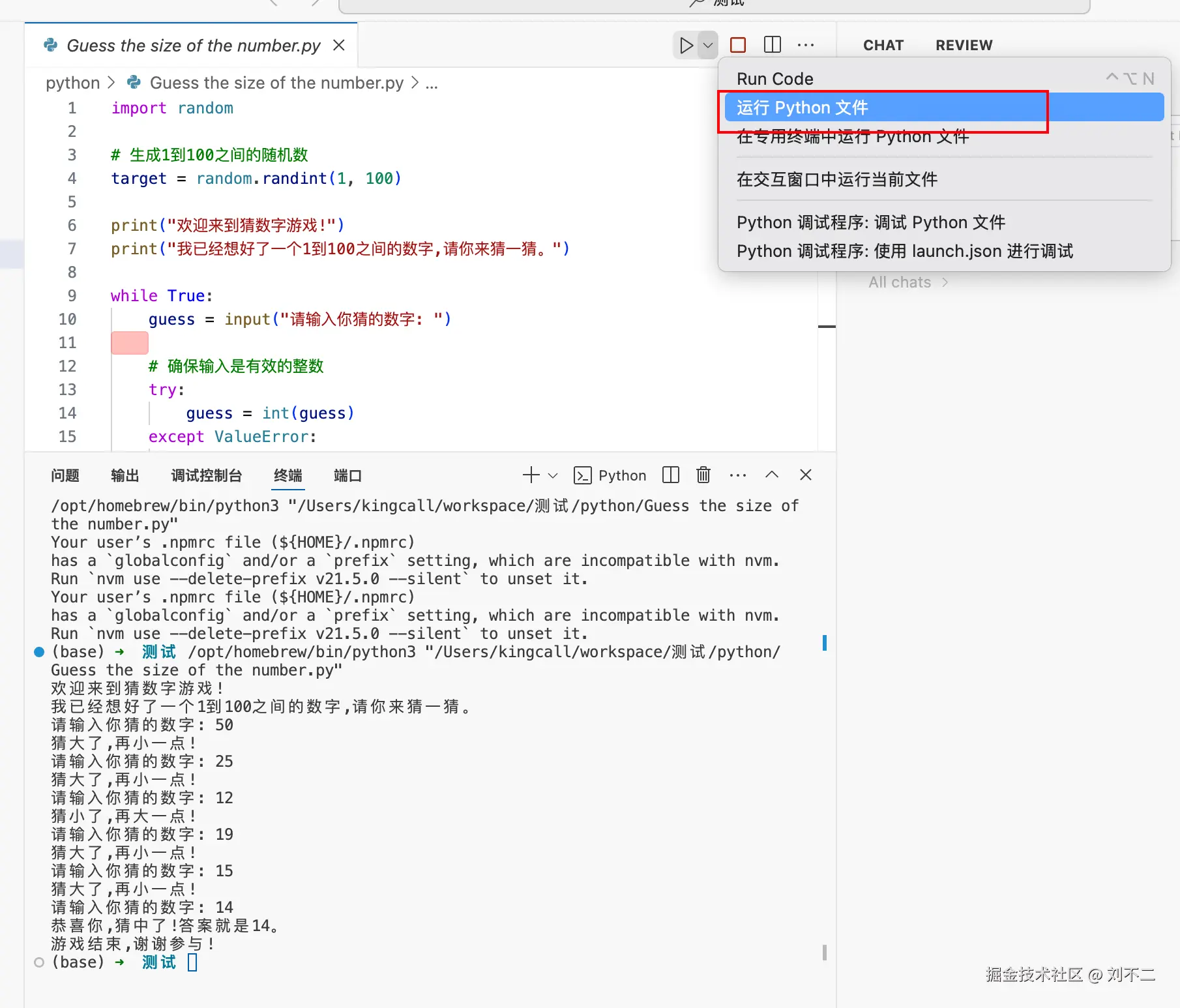1180x1008 pixels.
Task: Create a new terminal with plus icon
Action: pyautogui.click(x=531, y=475)
